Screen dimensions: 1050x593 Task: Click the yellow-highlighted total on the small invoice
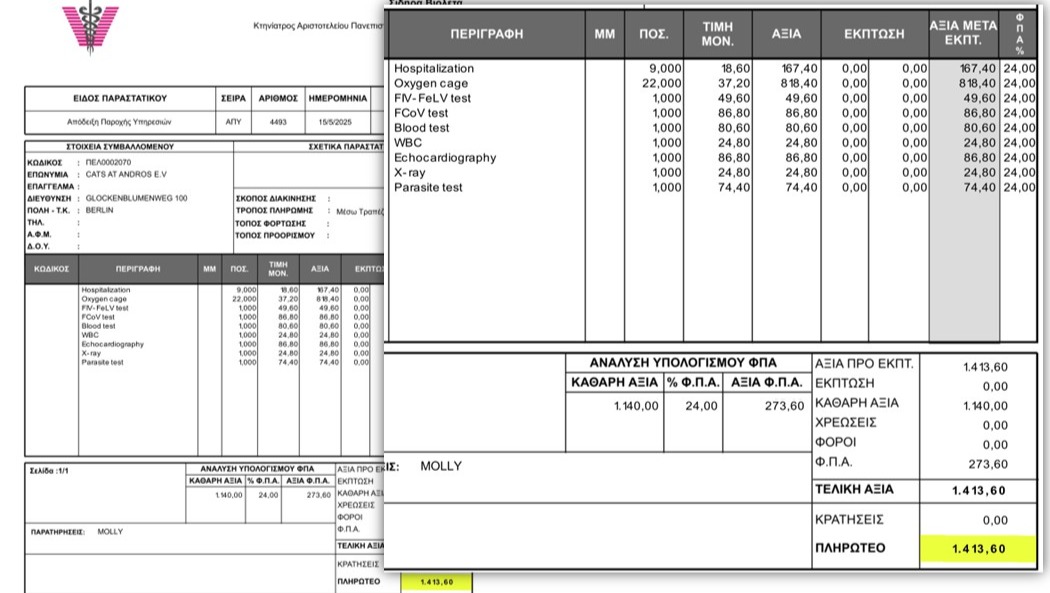[x=437, y=582]
